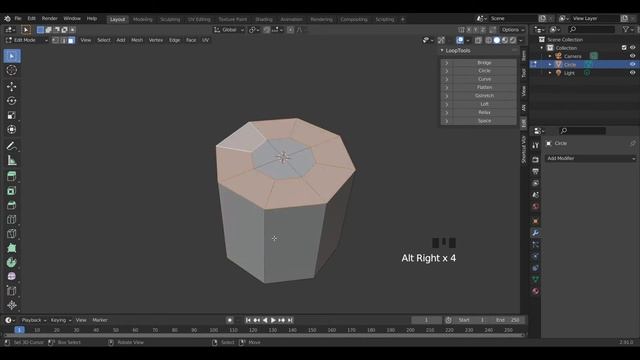This screenshot has height=360, width=640.
Task: Enable material preview shading
Action: (505, 40)
